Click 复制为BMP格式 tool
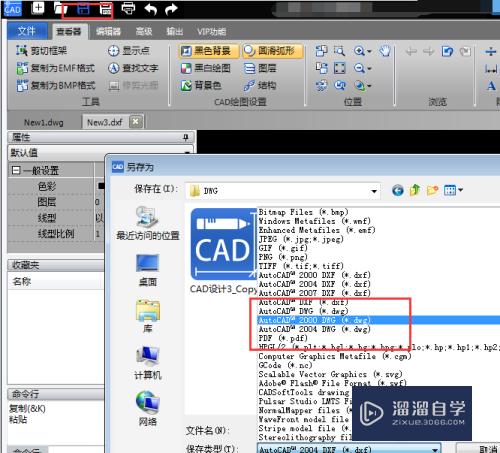This screenshot has width=500, height=453. [56, 85]
